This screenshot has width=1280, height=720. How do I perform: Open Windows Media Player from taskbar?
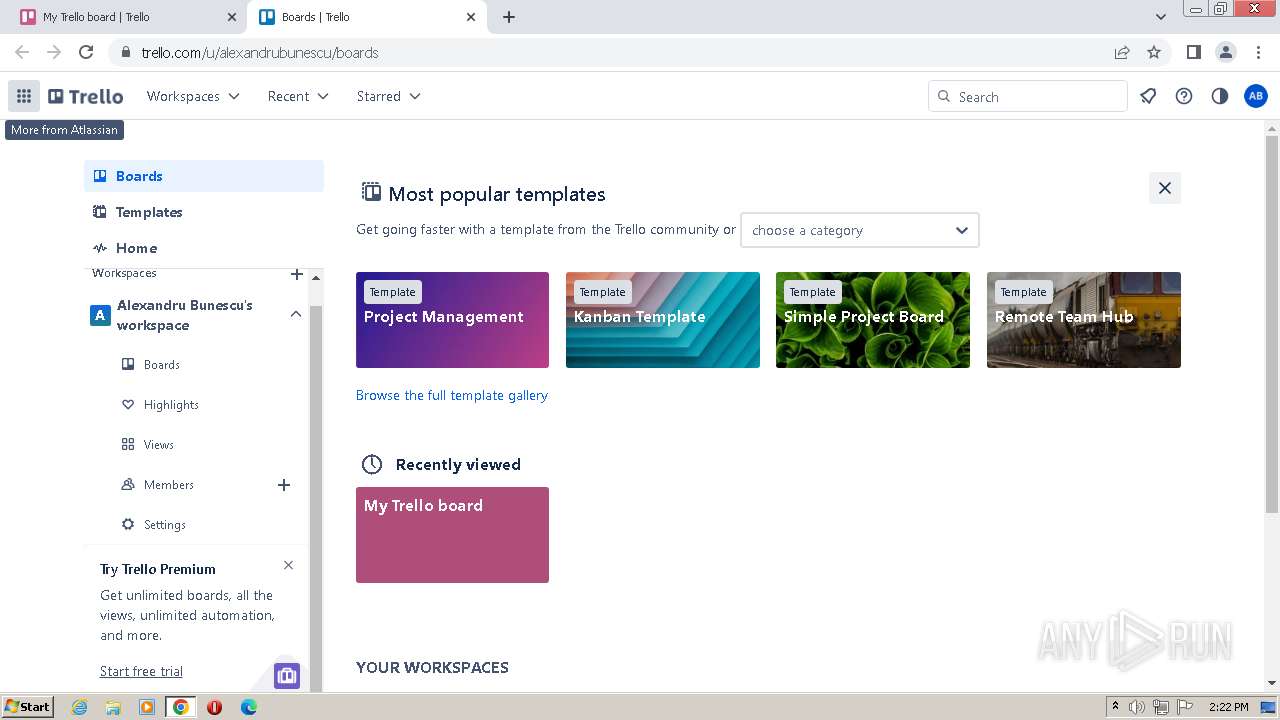(x=147, y=707)
